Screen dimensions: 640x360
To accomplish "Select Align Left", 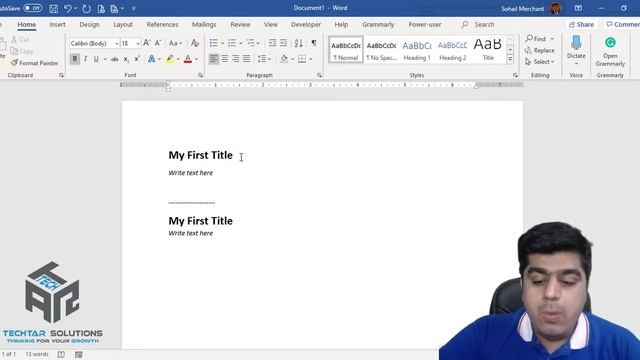I will pos(213,59).
